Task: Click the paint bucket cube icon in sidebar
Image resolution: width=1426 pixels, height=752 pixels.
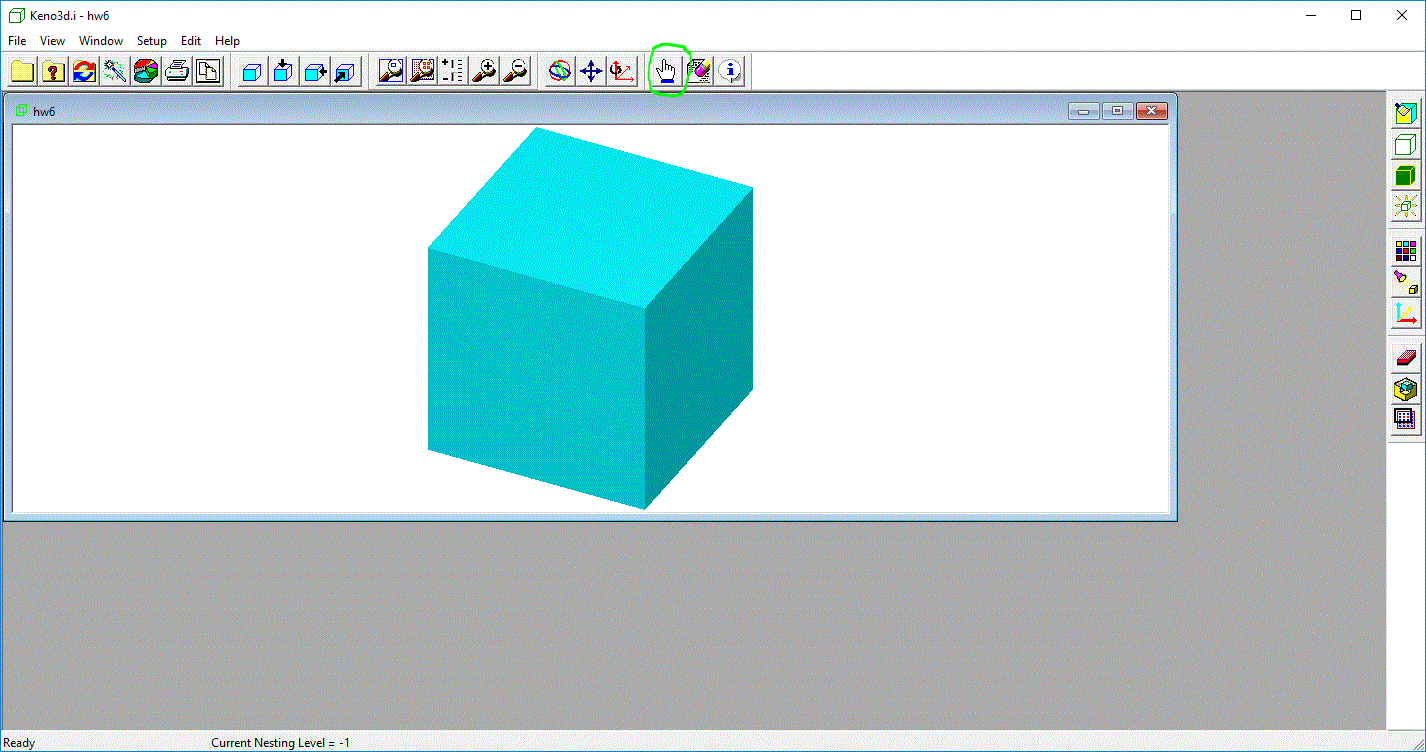Action: pyautogui.click(x=1406, y=114)
